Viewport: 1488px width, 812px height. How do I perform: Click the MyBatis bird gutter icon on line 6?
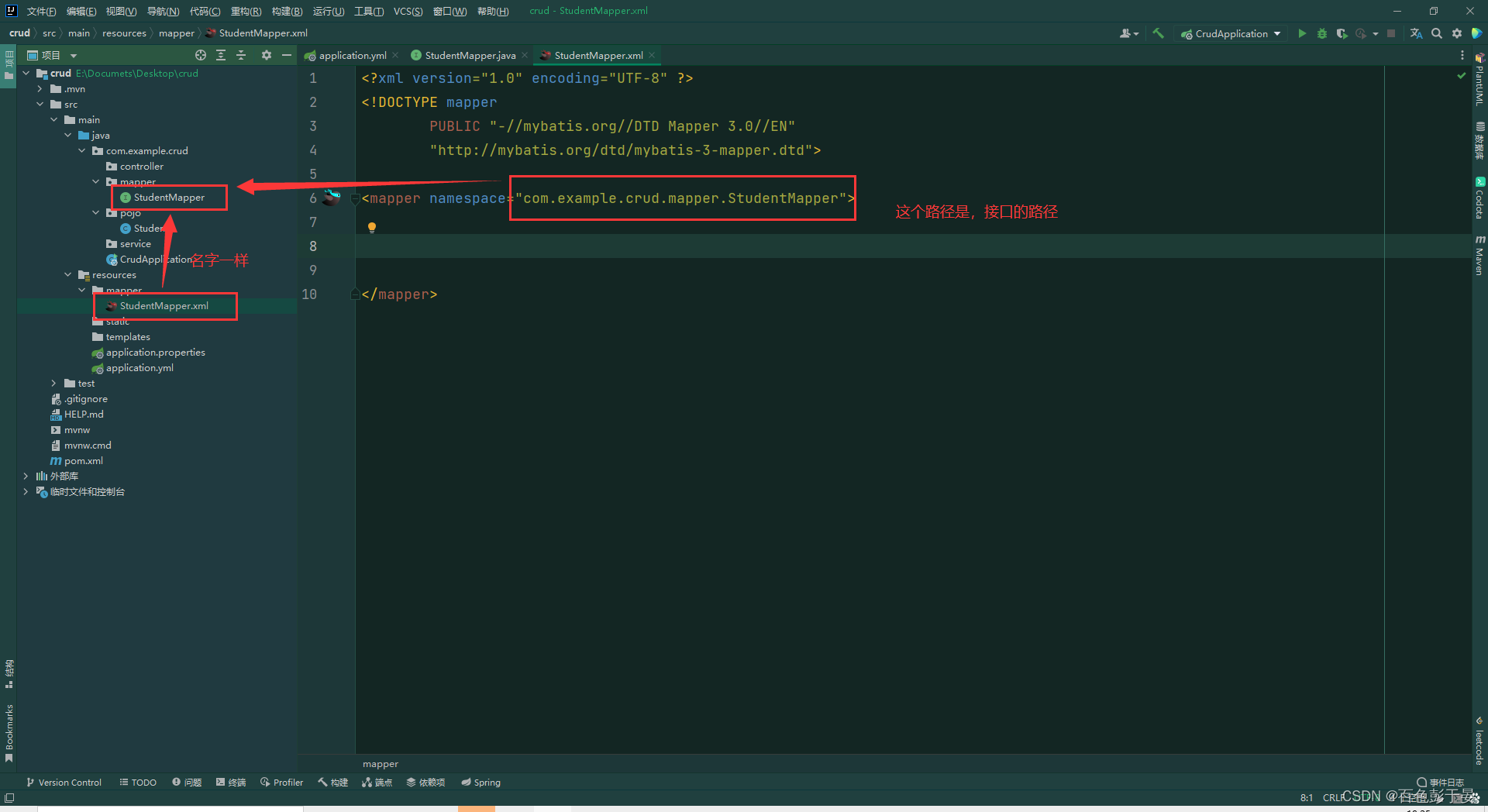coord(332,197)
